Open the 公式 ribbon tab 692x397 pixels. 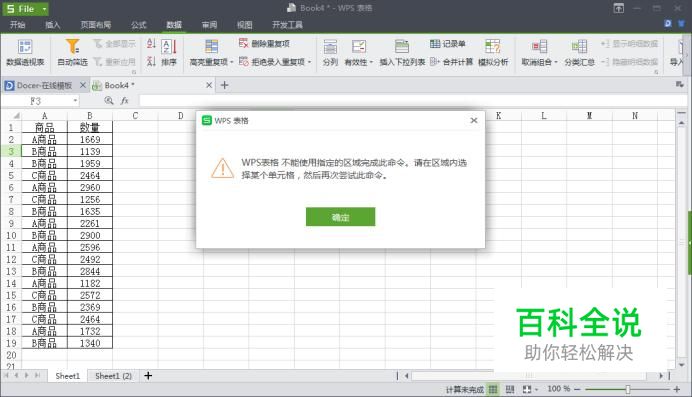pos(139,25)
